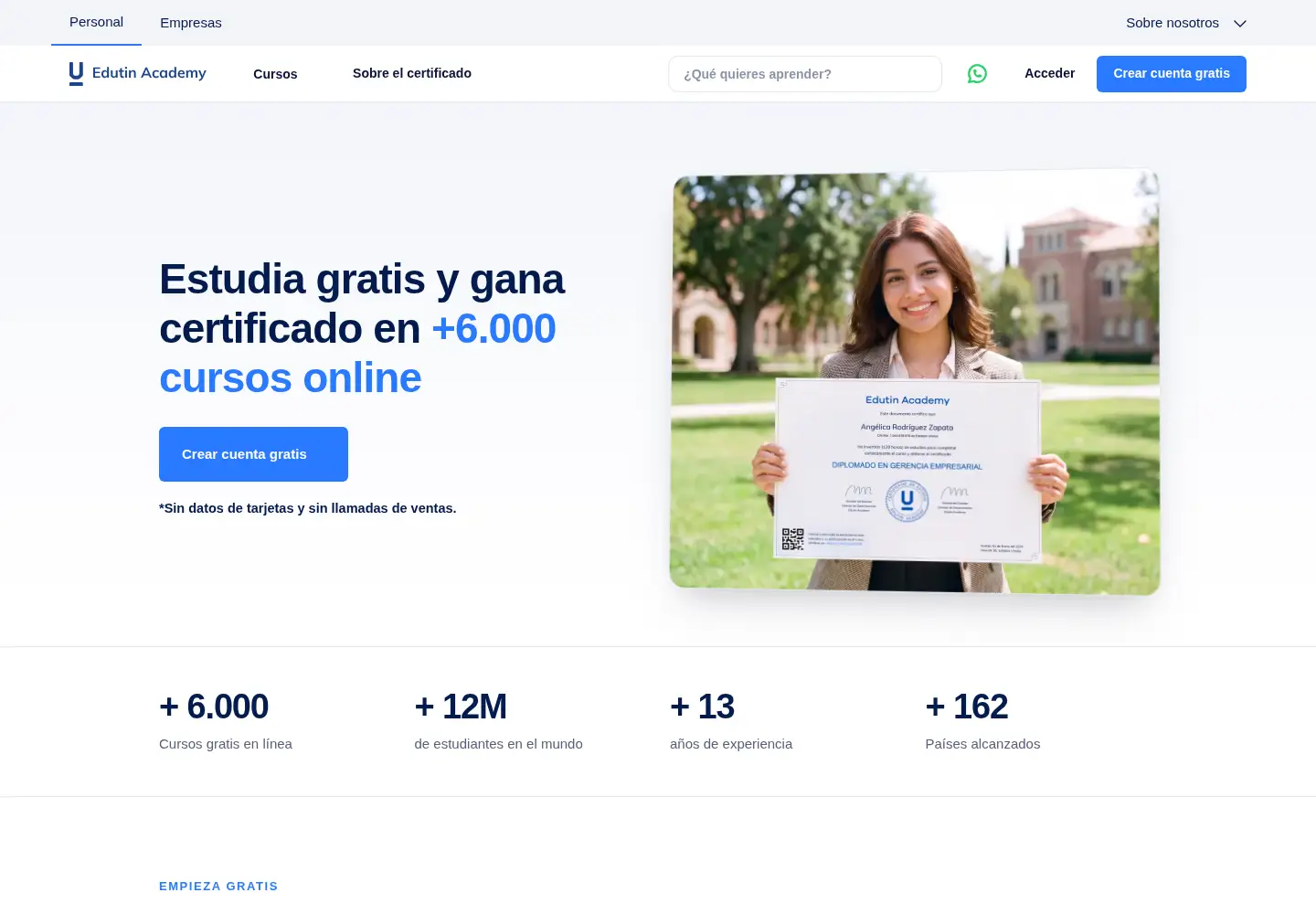Click the Edutin Academy U logo icon
Image resolution: width=1316 pixels, height=914 pixels.
click(76, 74)
